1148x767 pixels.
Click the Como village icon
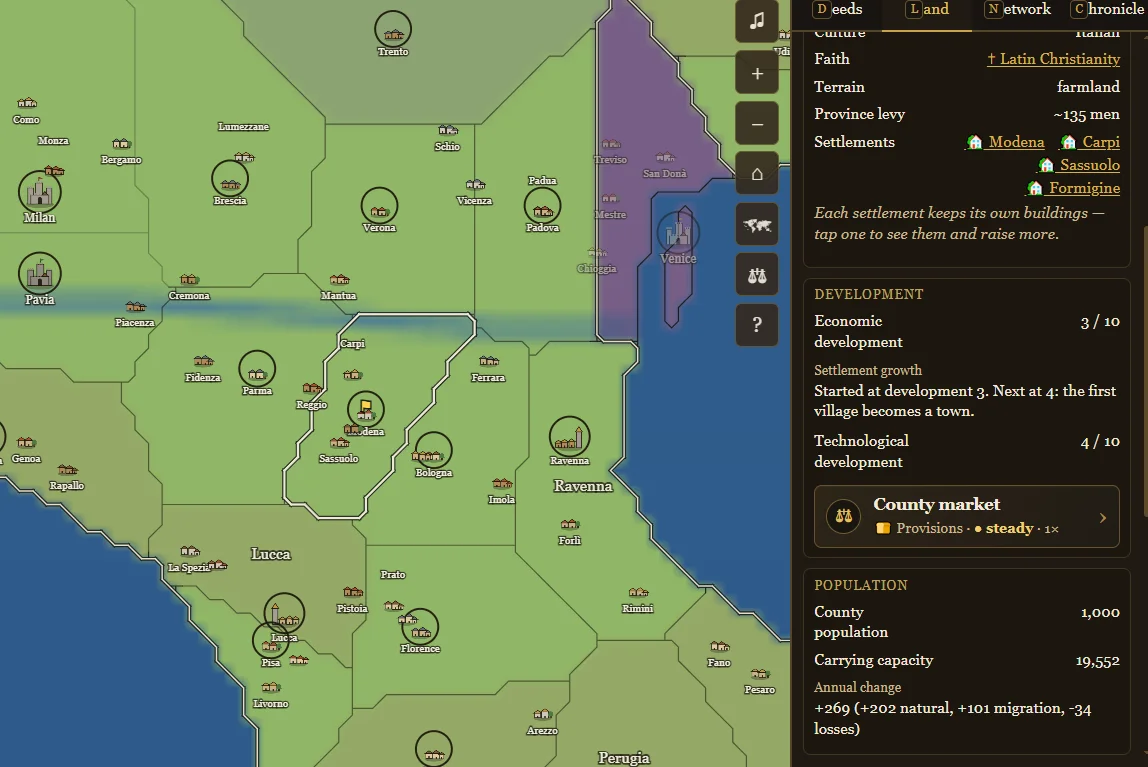point(27,103)
